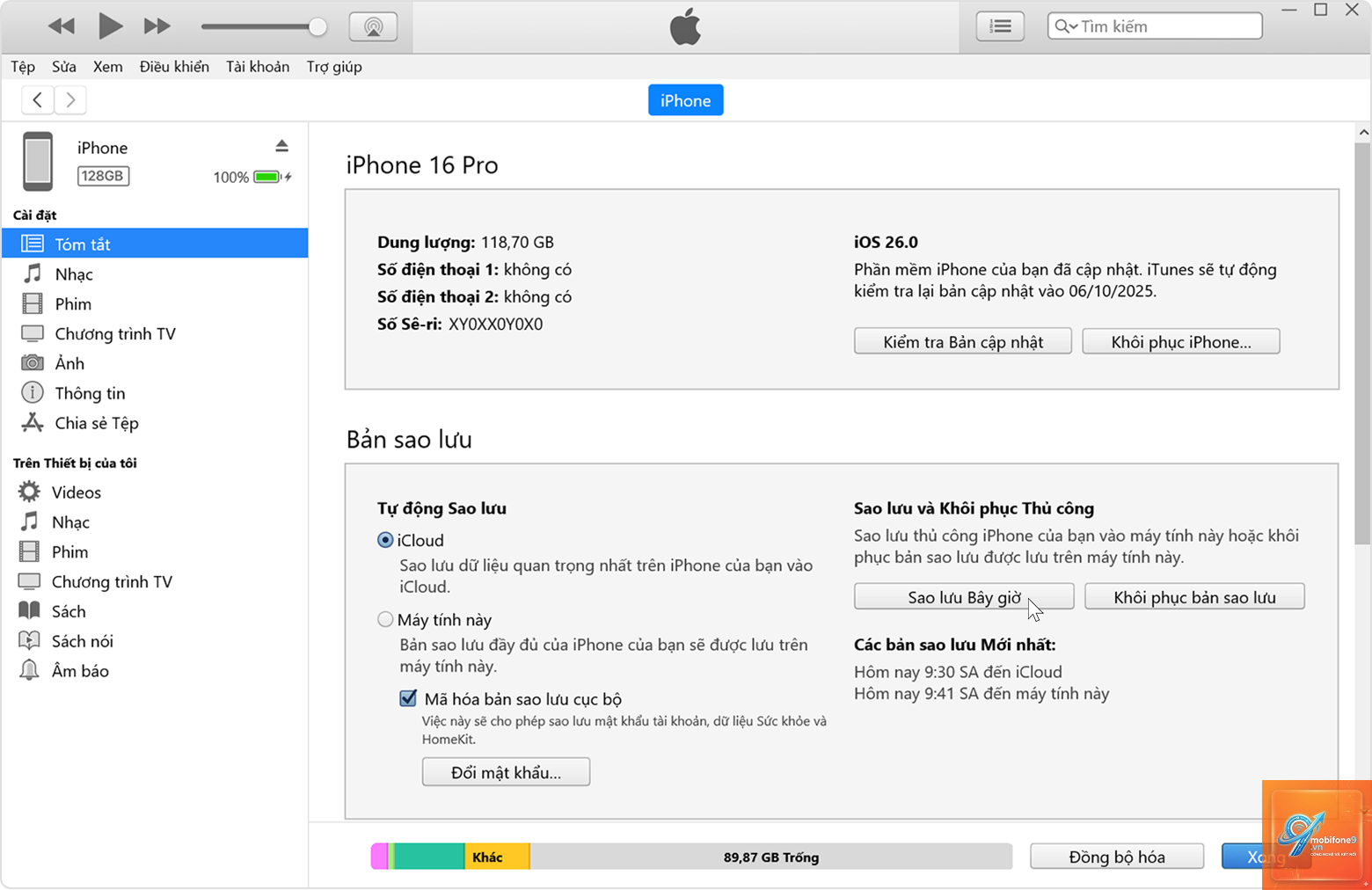This screenshot has width=1372, height=890.
Task: Click the Tìm kiếm search field
Action: pos(1155,26)
